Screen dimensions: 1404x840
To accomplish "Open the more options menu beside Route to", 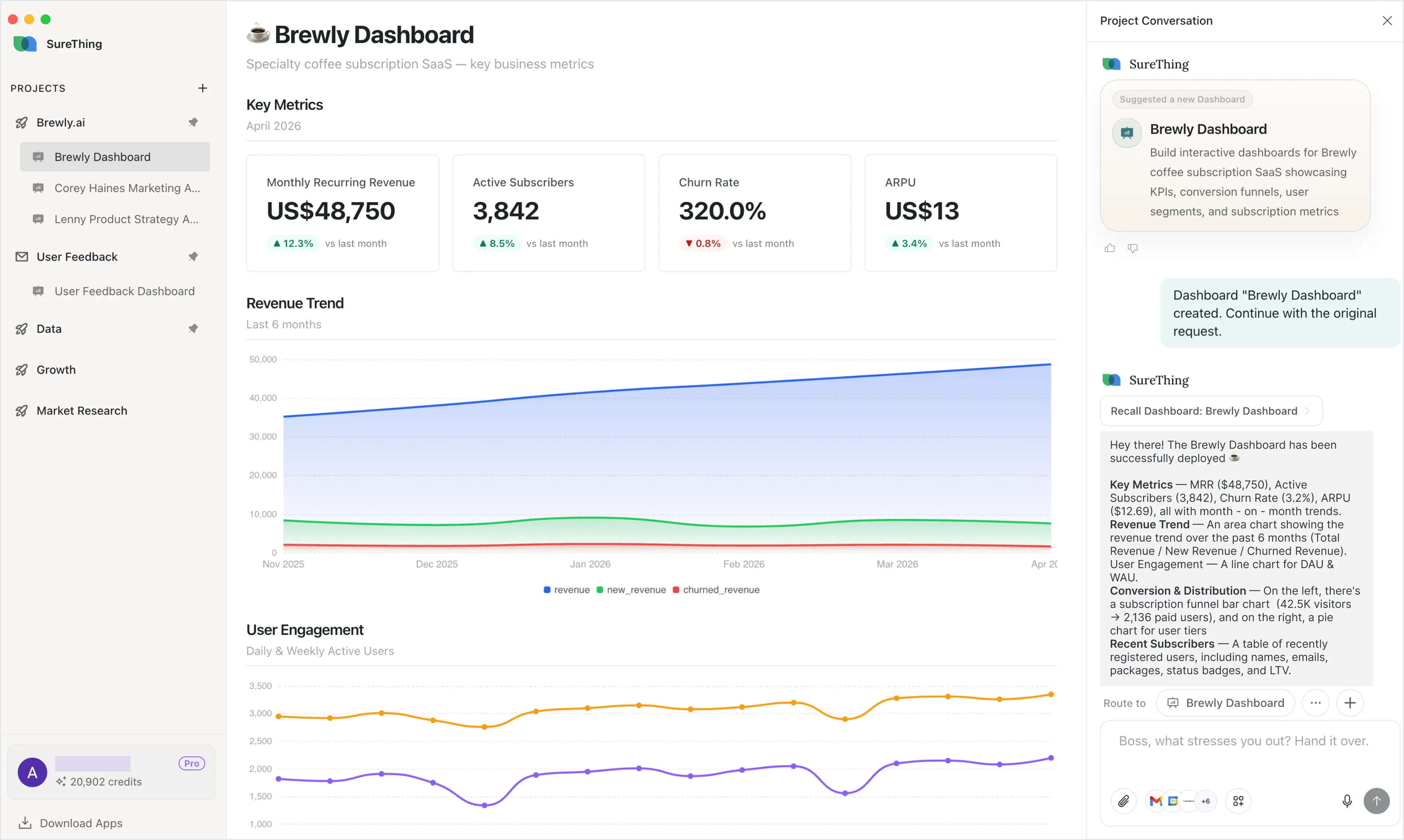I will point(1315,703).
